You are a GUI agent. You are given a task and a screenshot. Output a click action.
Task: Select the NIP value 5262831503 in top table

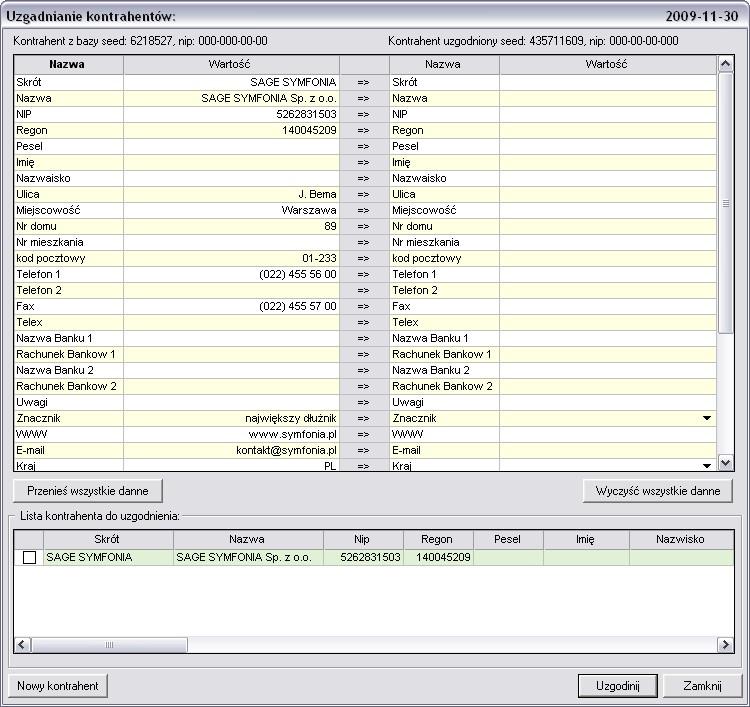tap(306, 114)
